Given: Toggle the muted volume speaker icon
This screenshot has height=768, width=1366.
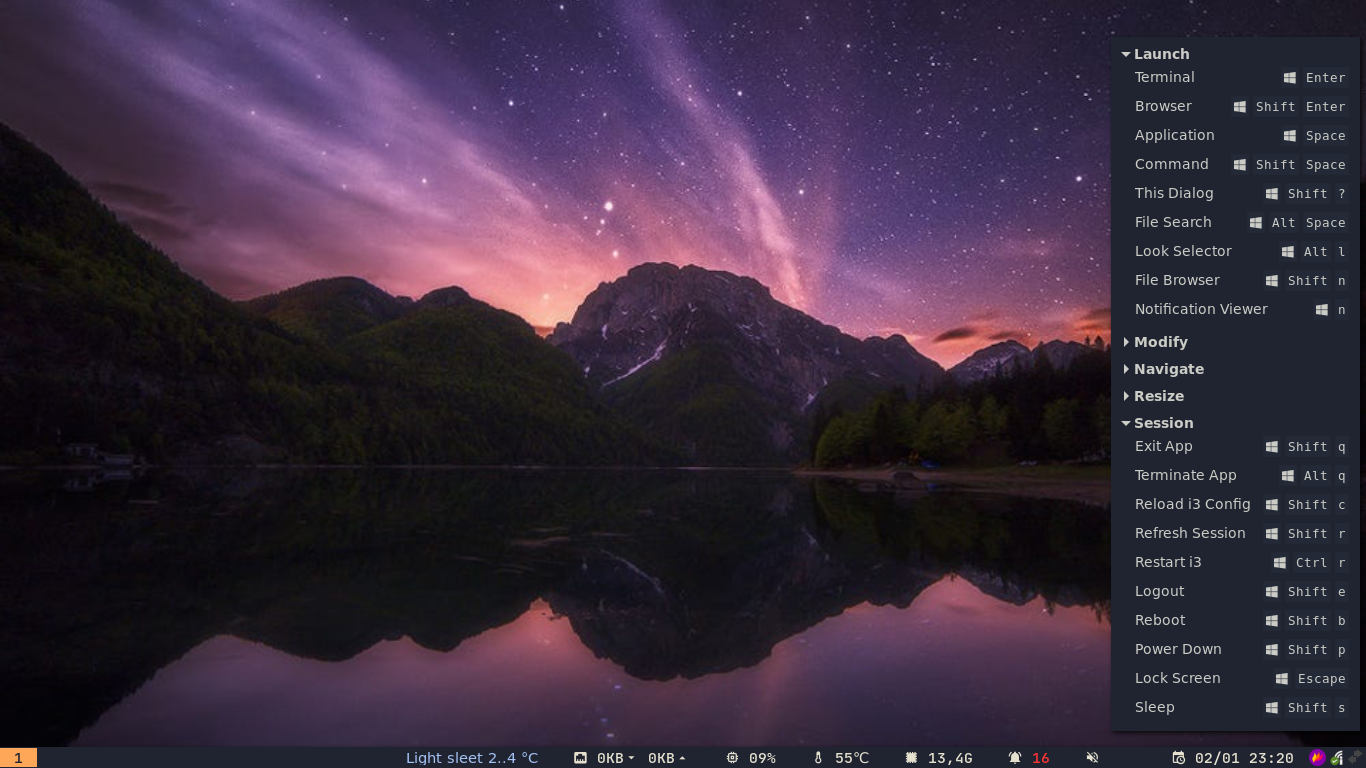Looking at the screenshot, I should point(1092,758).
